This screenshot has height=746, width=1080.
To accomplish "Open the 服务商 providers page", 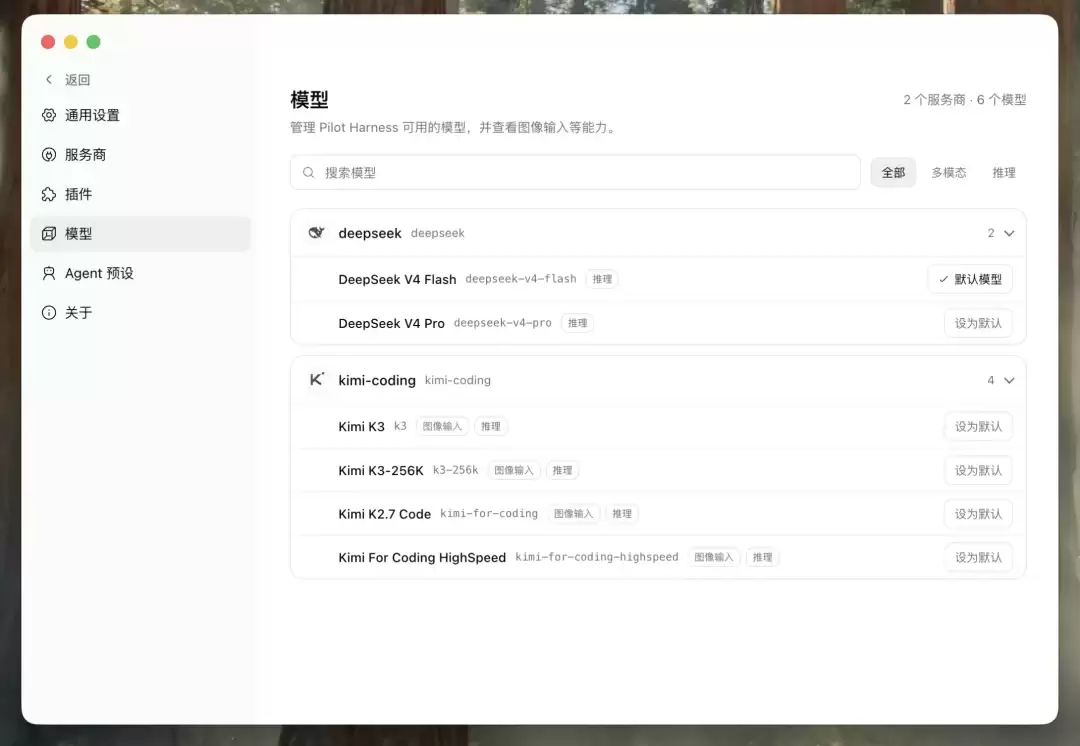I will click(141, 154).
